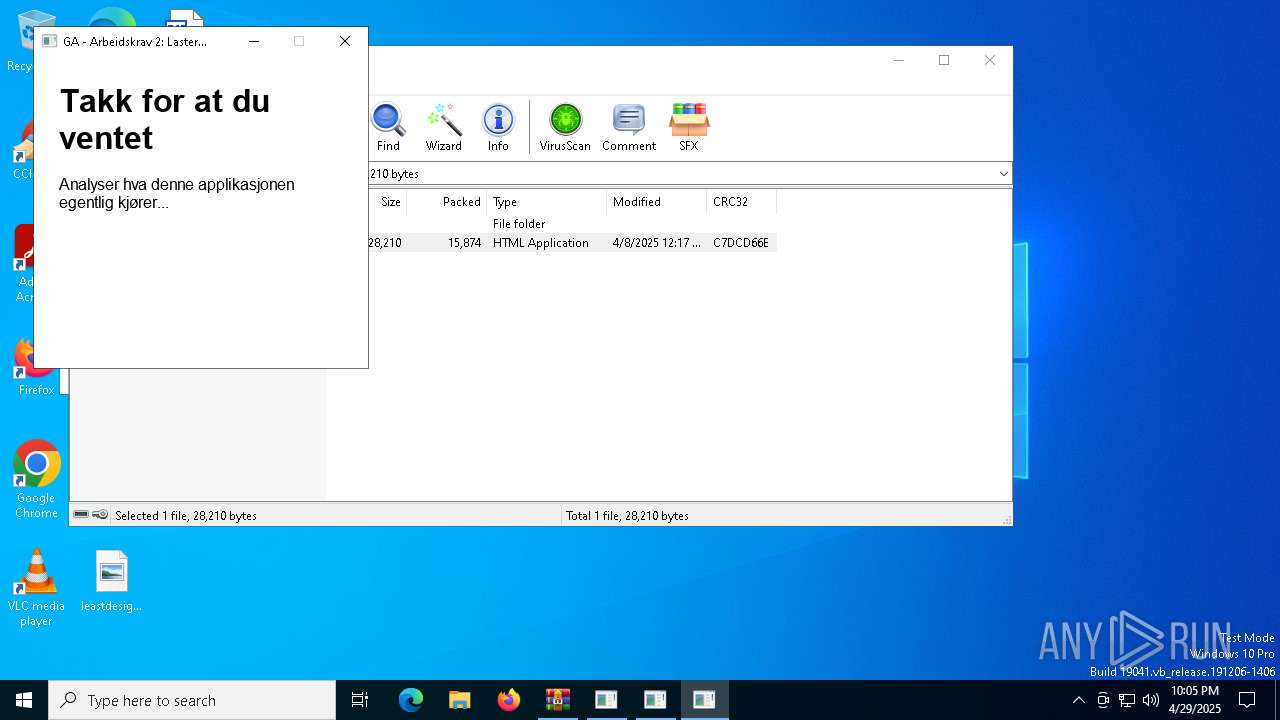The image size is (1280, 720).
Task: Minimize the WinRAR window
Action: (x=898, y=60)
